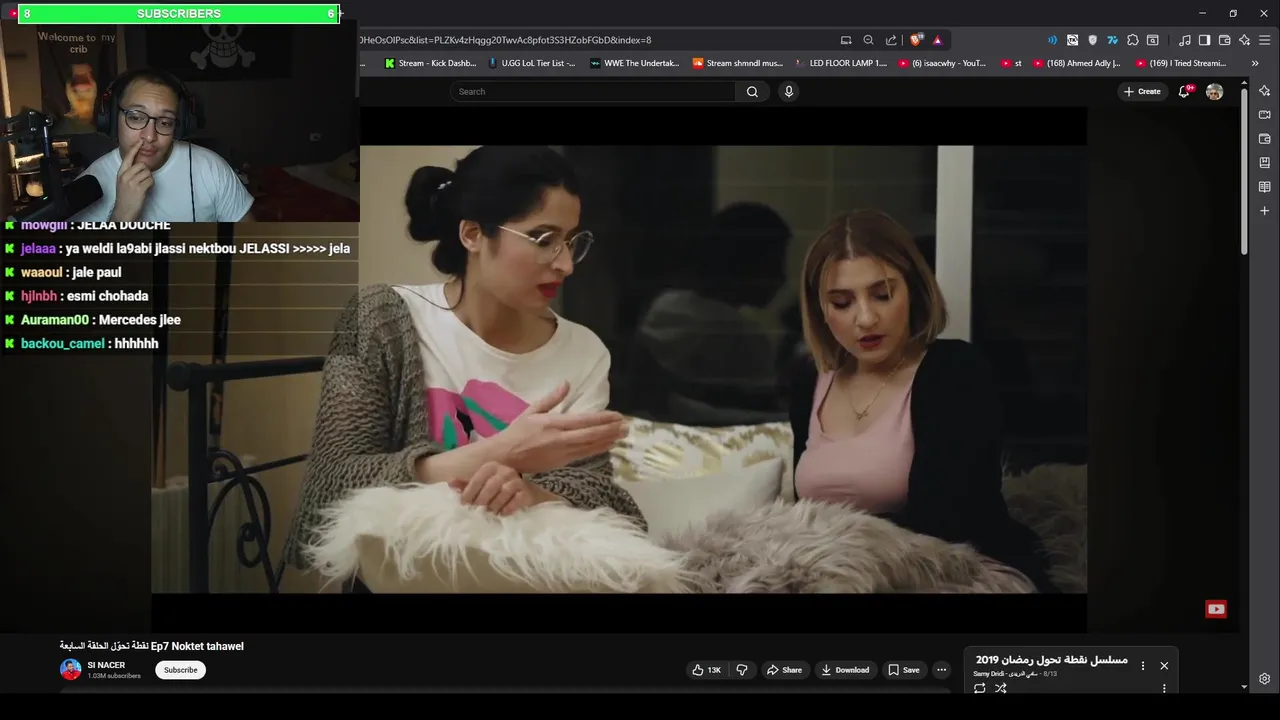This screenshot has height=720, width=1280.
Task: Click the SI NACER channel avatar
Action: (70, 670)
